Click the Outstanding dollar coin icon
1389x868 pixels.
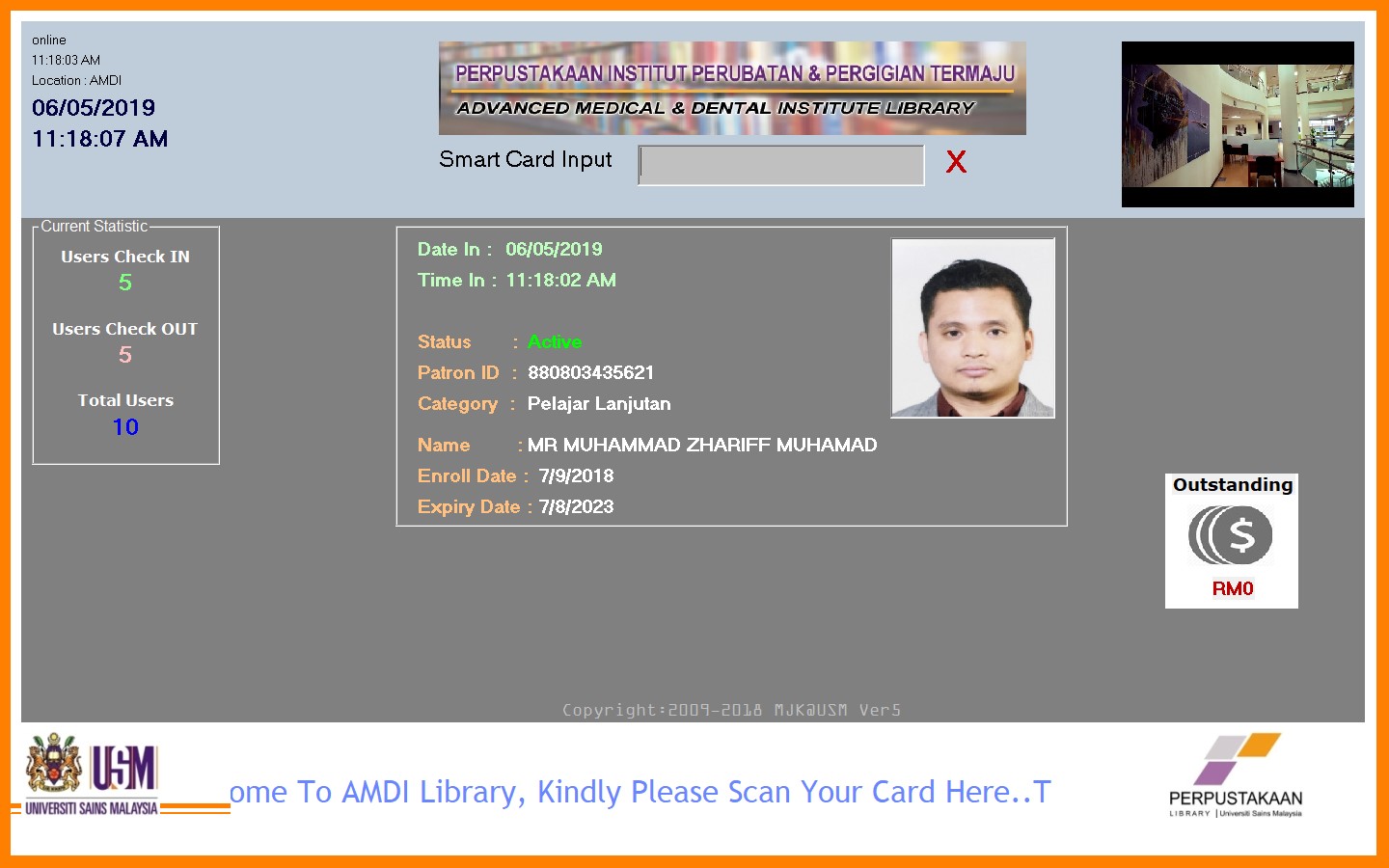point(1231,536)
